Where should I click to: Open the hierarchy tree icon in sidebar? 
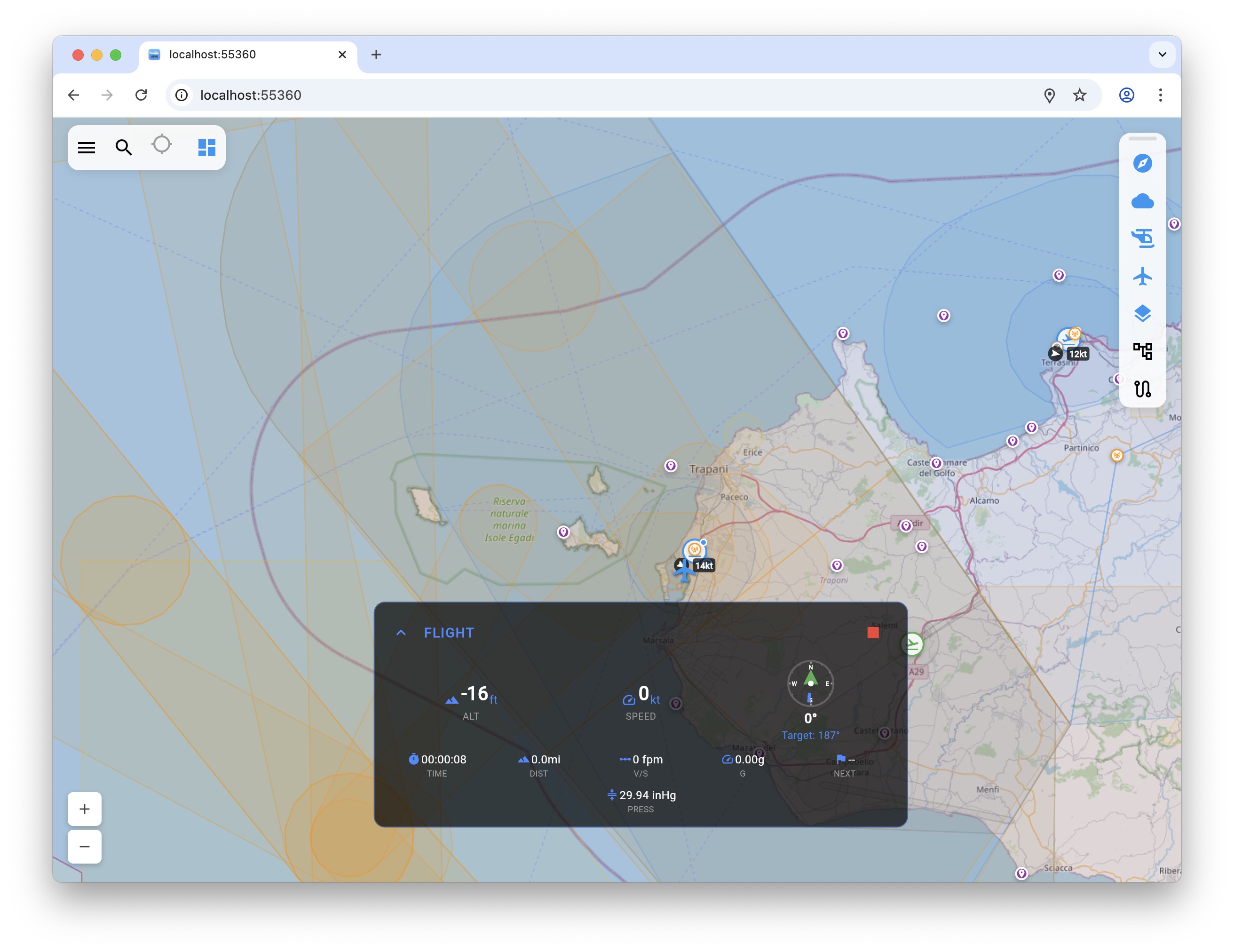point(1142,351)
